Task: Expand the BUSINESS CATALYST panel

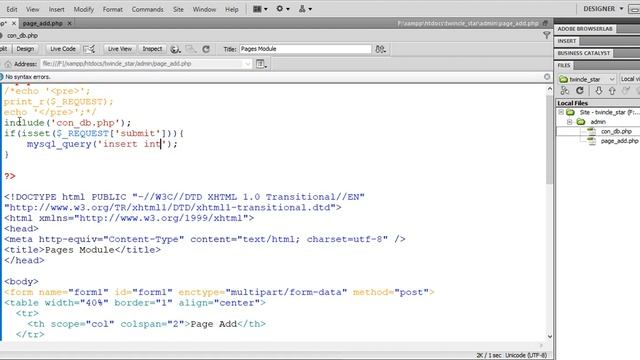Action: point(584,53)
